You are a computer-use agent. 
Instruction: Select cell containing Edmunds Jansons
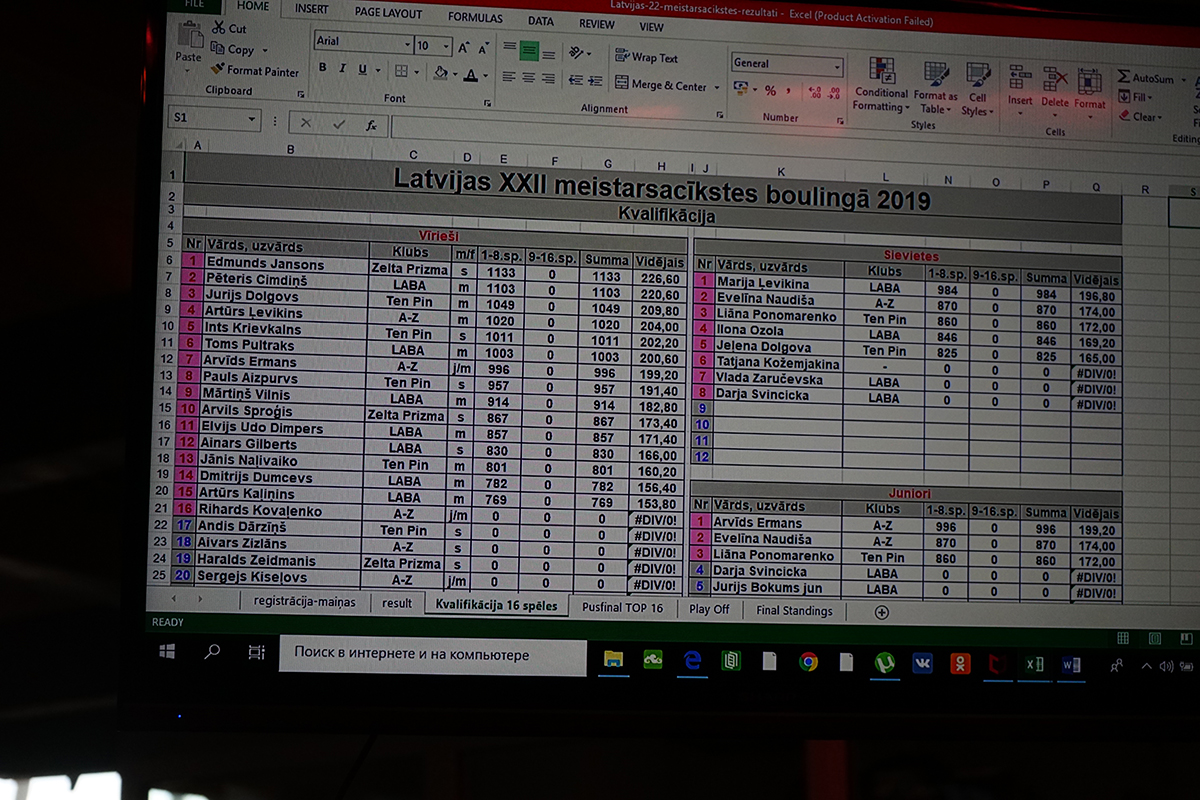(284, 264)
